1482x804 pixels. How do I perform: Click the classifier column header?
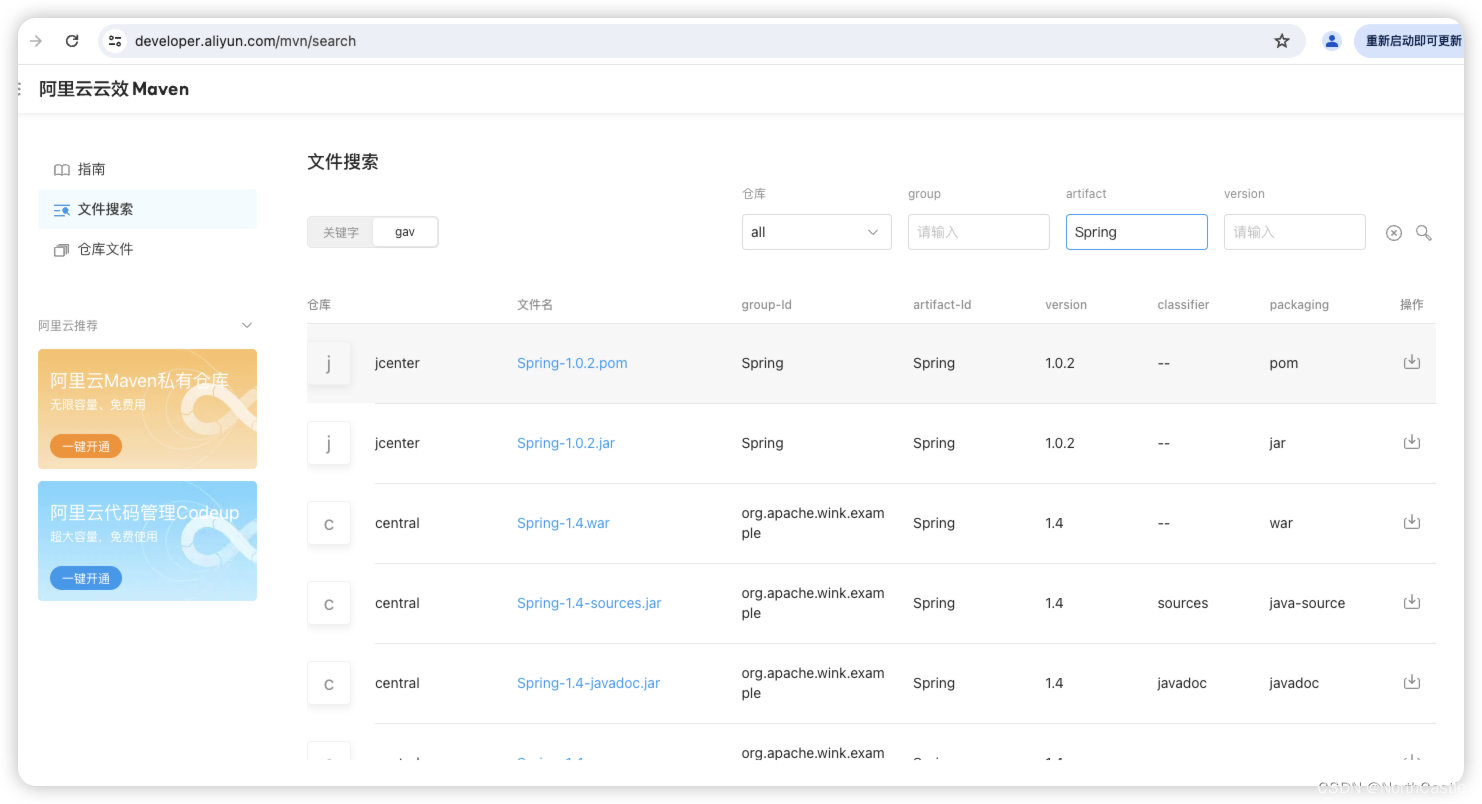click(1183, 305)
